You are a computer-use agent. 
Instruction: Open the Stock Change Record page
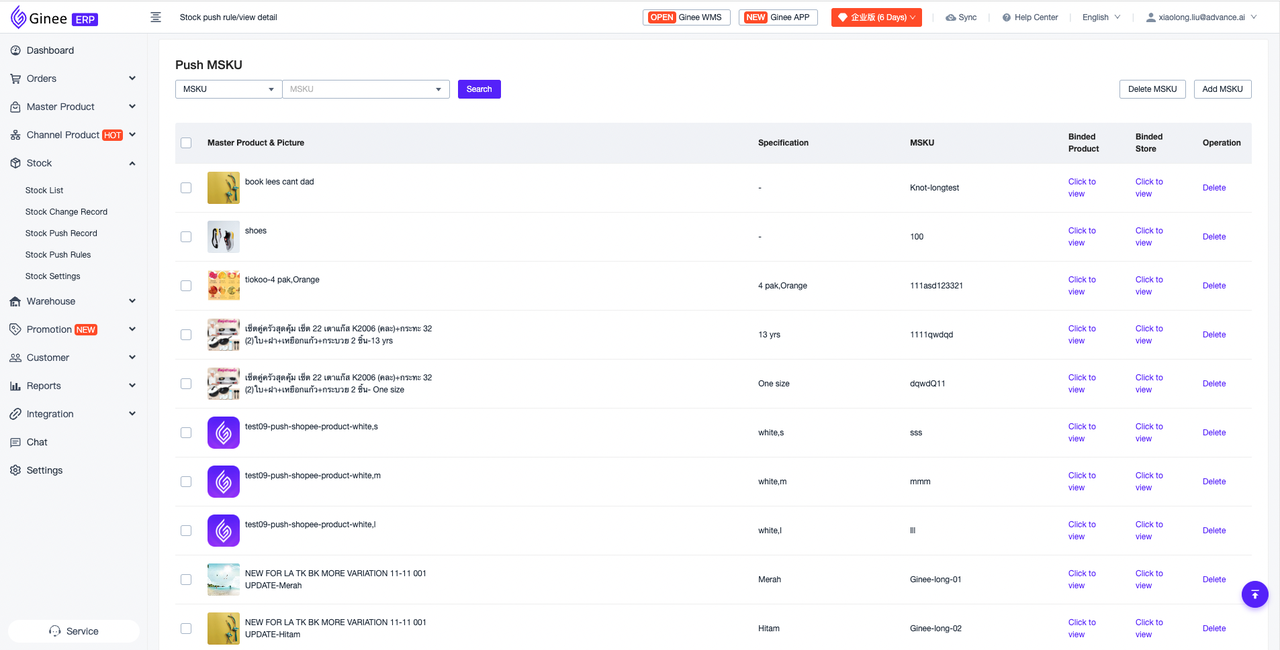pos(66,212)
